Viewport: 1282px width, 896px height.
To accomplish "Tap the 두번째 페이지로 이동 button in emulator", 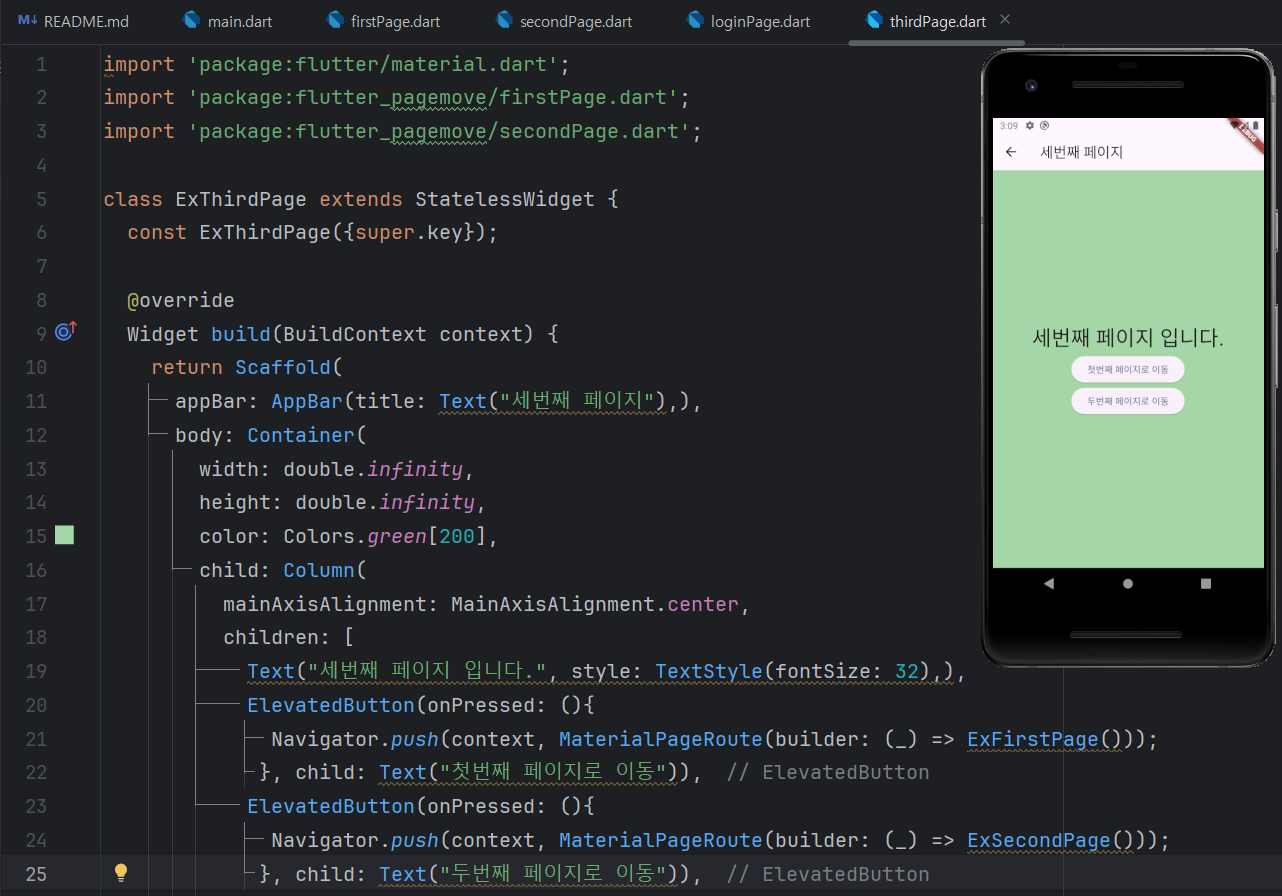I will pos(1128,401).
